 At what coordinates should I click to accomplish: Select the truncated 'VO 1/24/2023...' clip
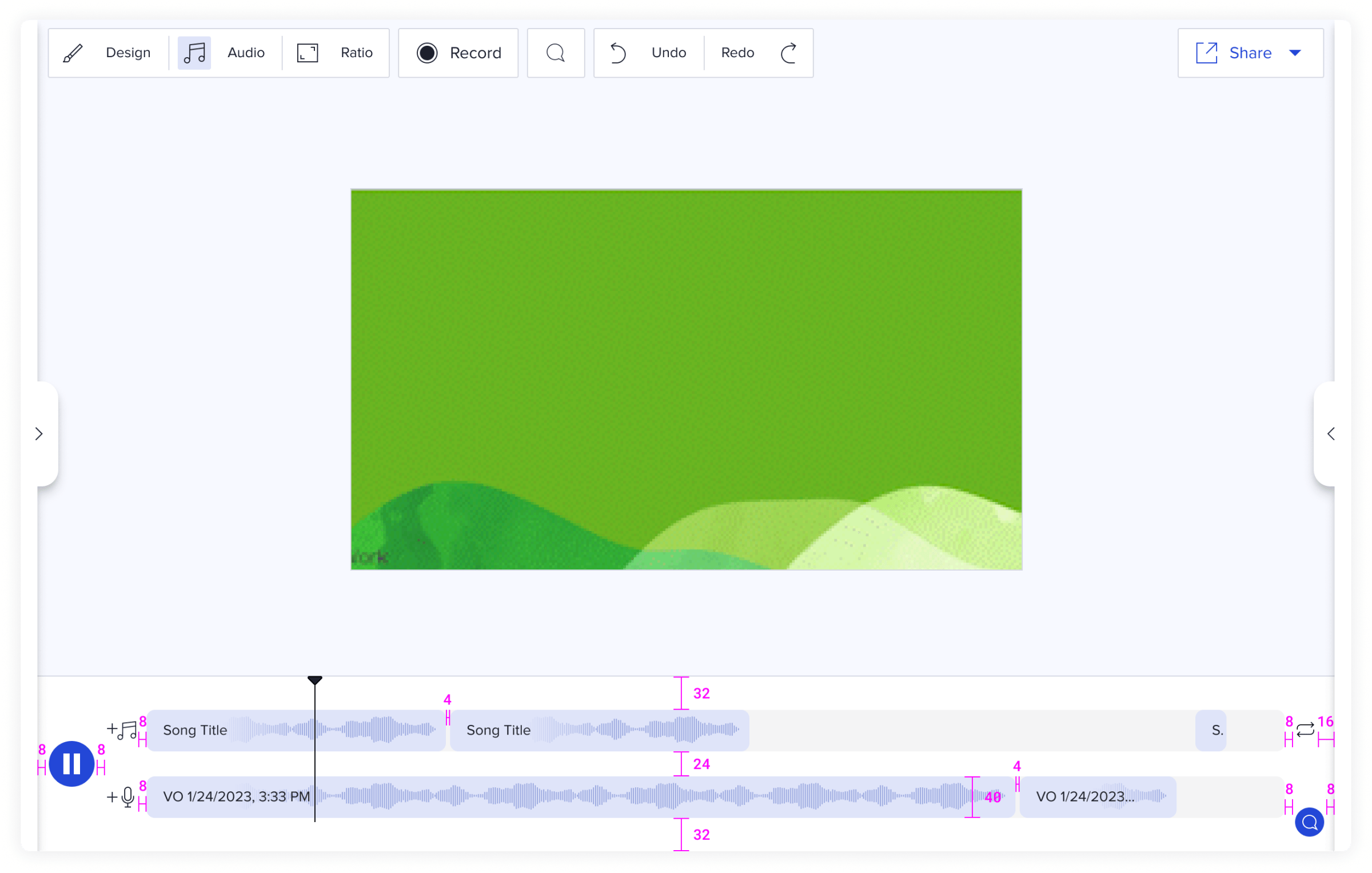(1098, 797)
